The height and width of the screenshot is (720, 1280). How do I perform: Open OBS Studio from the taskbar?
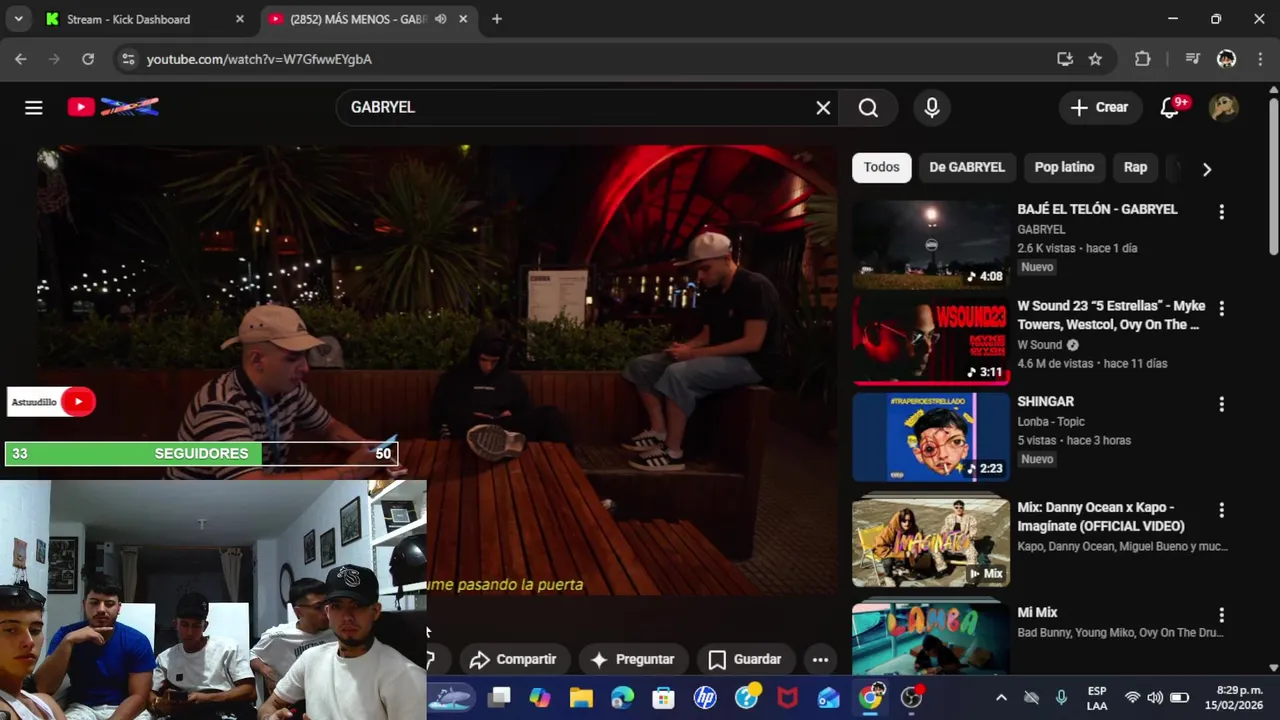coord(911,697)
